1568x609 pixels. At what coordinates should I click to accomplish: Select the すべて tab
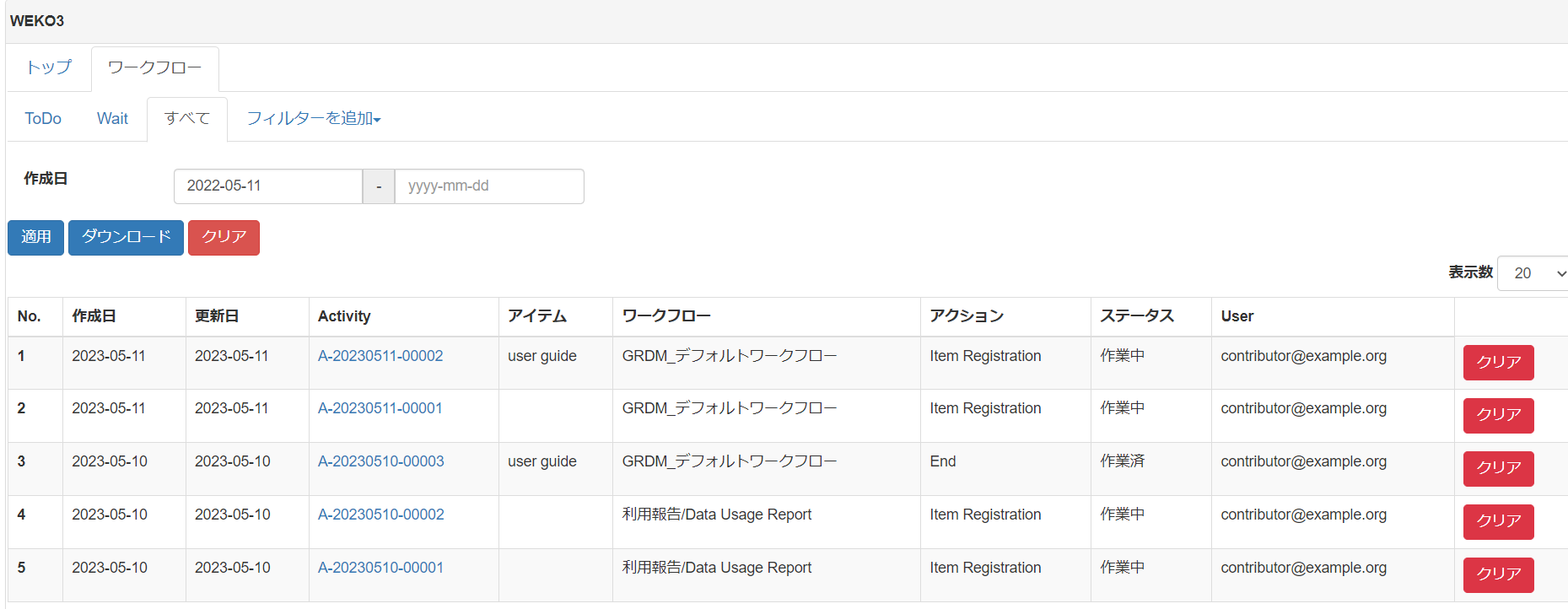tap(186, 119)
